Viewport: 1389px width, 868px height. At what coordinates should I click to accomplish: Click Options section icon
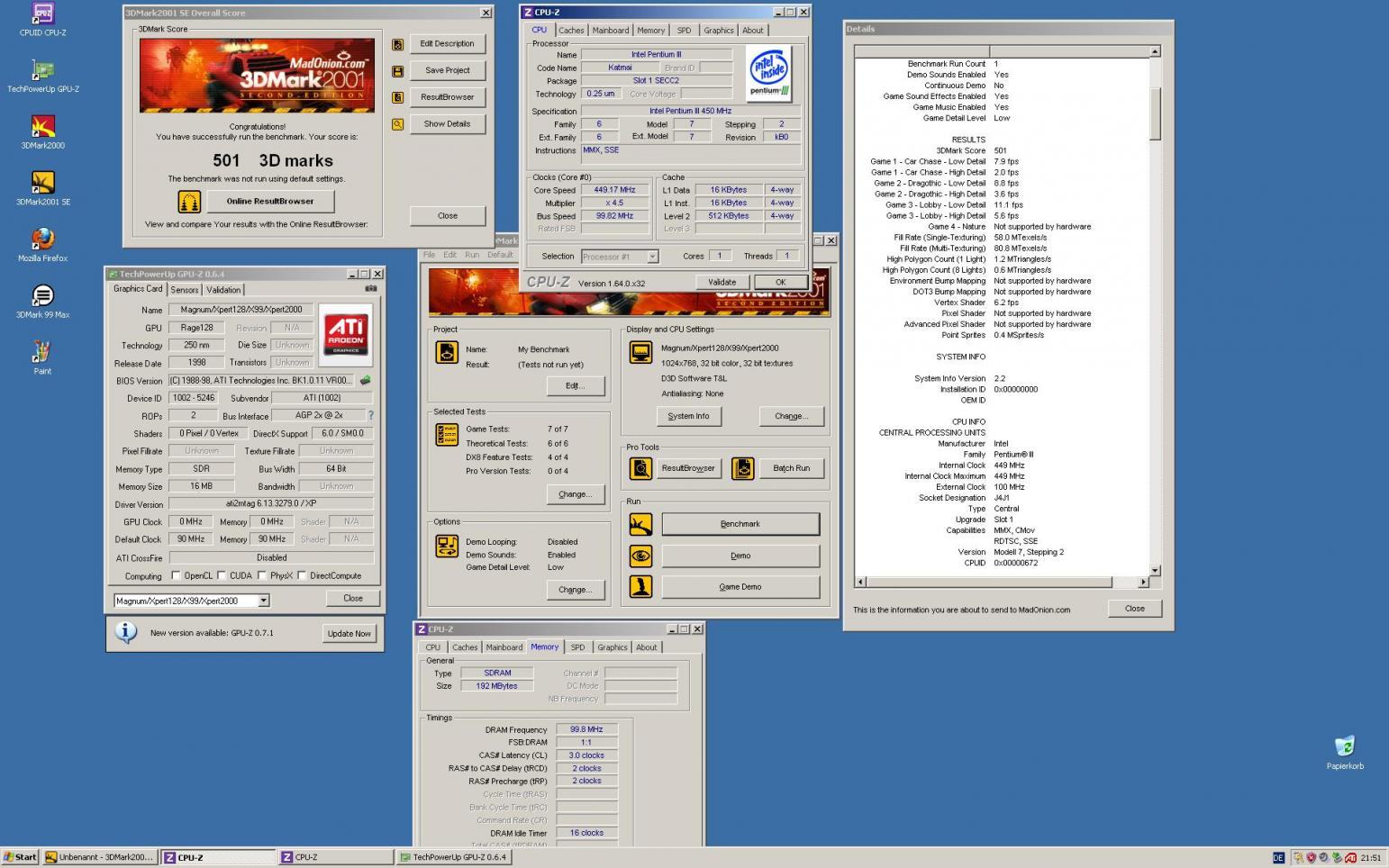pyautogui.click(x=447, y=546)
